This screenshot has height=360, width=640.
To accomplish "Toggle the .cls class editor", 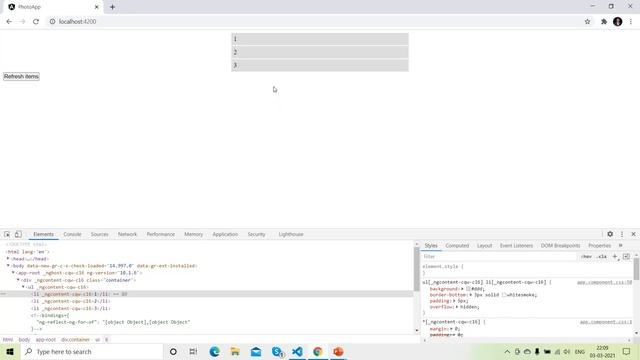I will click(602, 257).
